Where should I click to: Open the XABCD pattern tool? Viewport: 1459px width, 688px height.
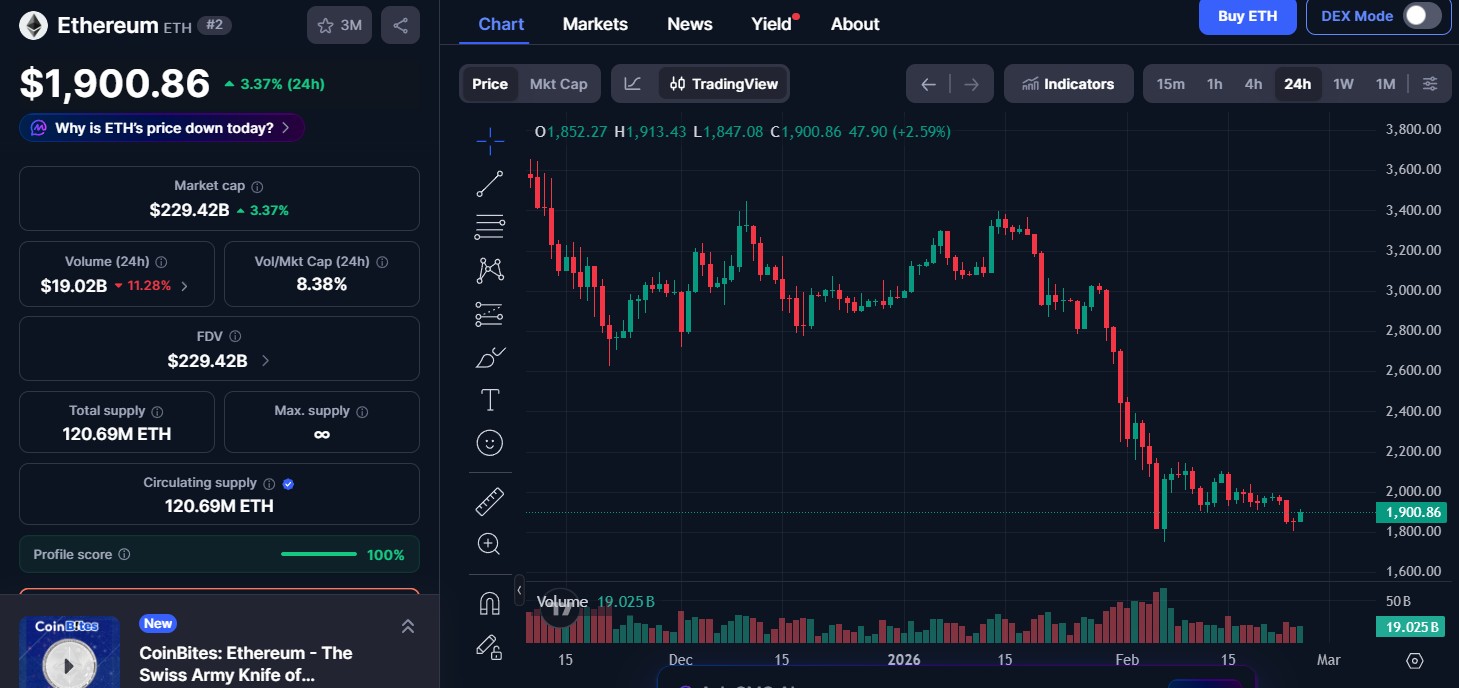coord(489,270)
